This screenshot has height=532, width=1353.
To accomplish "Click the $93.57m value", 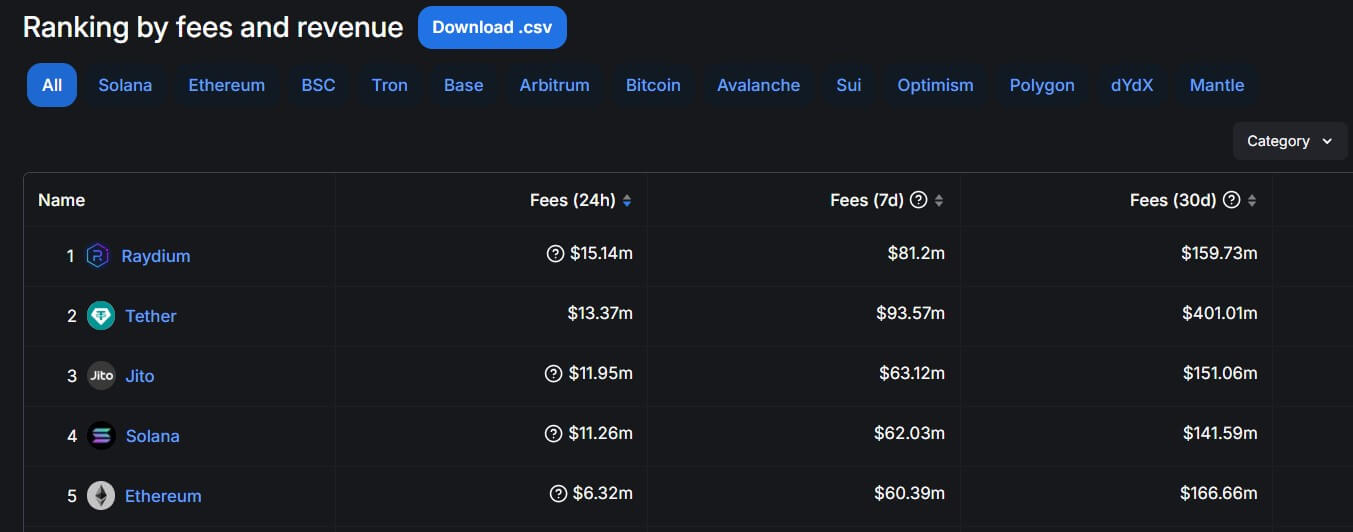I will (x=911, y=314).
